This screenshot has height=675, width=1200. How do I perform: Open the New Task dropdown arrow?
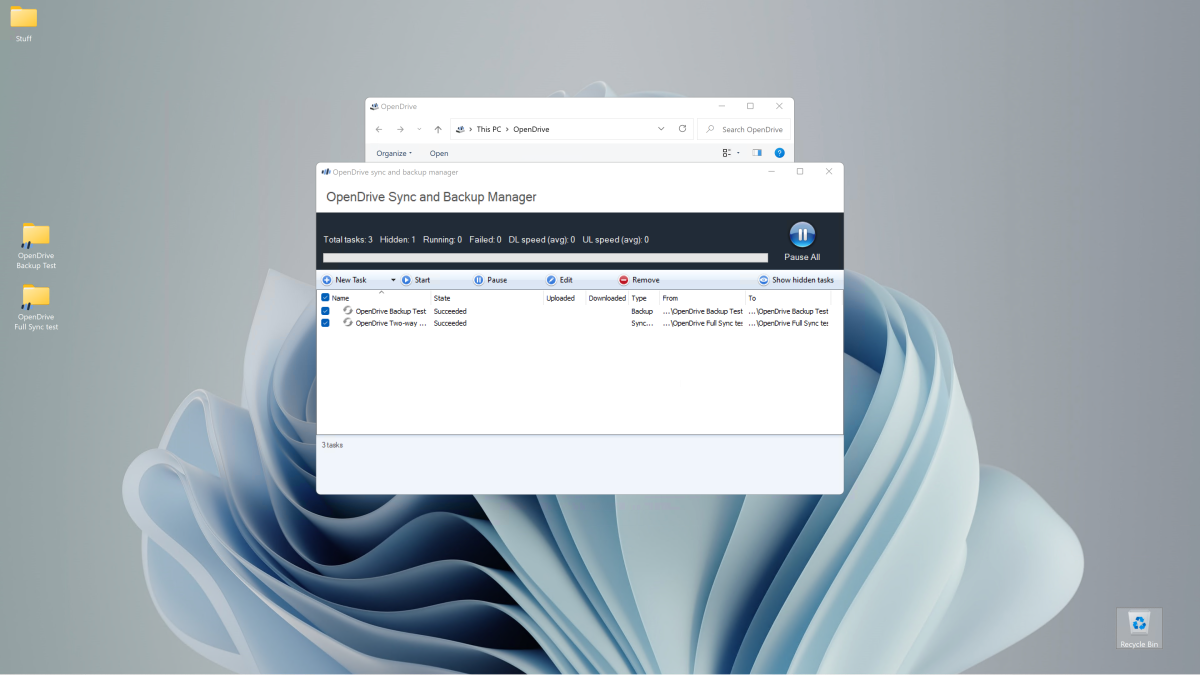tap(393, 280)
